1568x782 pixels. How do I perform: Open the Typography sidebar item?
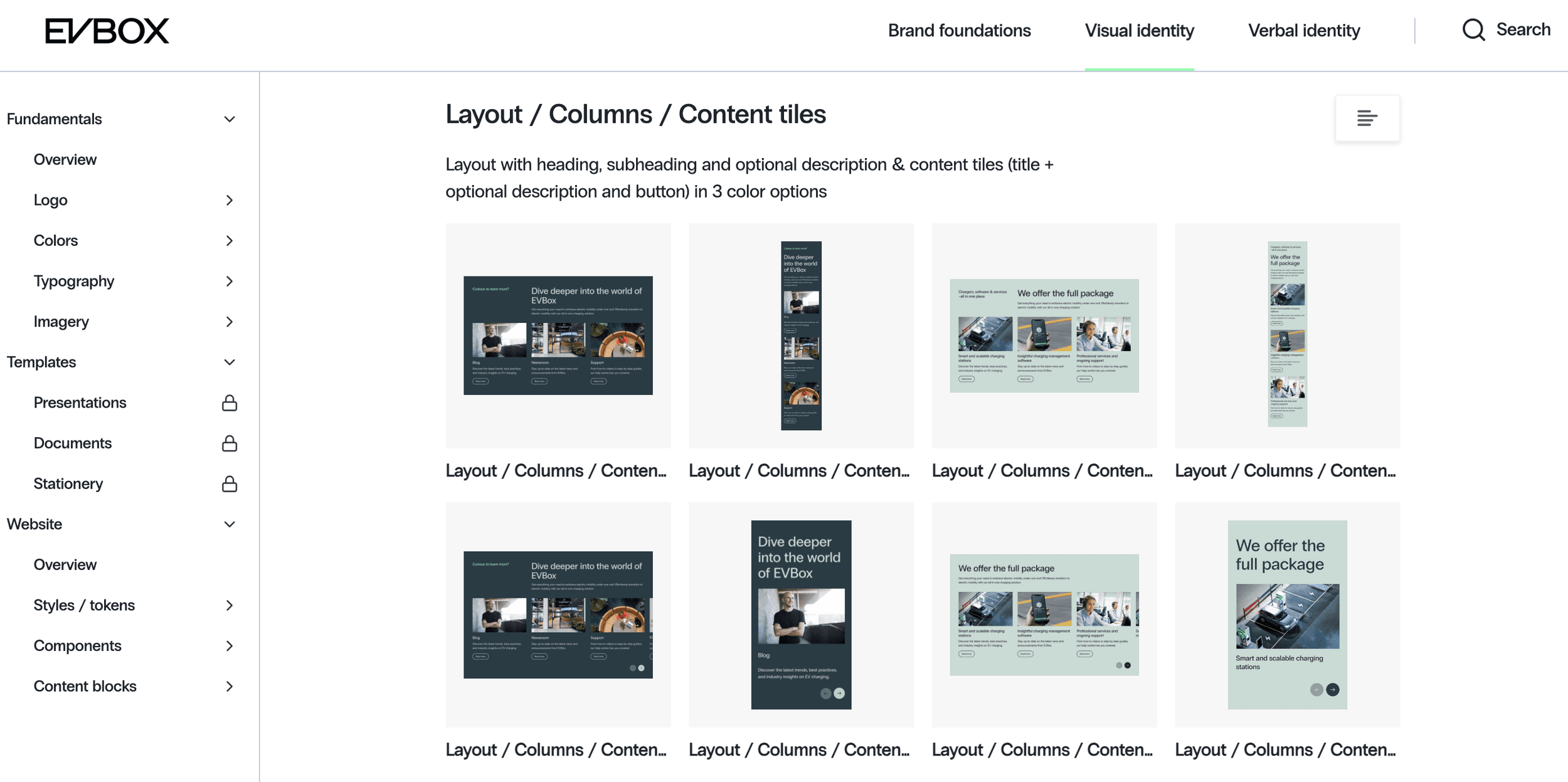74,281
